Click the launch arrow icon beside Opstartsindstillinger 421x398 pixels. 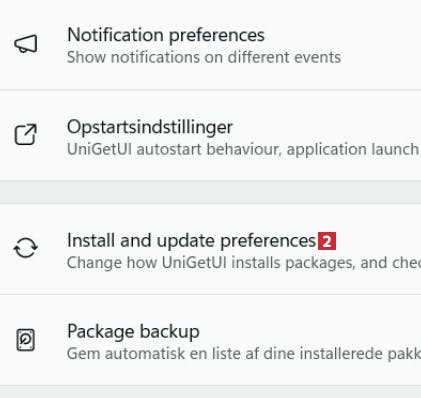(26, 135)
